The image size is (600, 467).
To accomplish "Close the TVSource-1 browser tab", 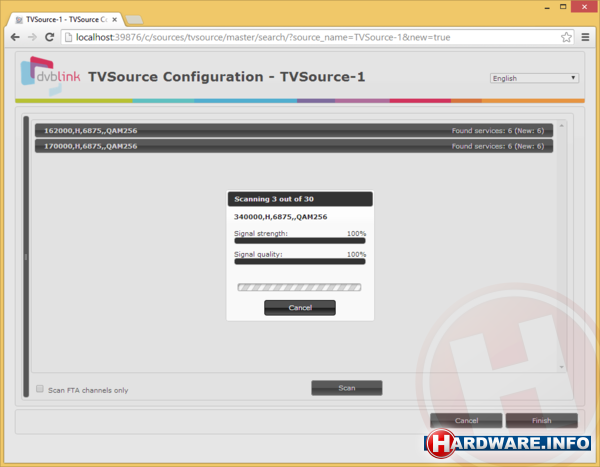I will (x=115, y=18).
